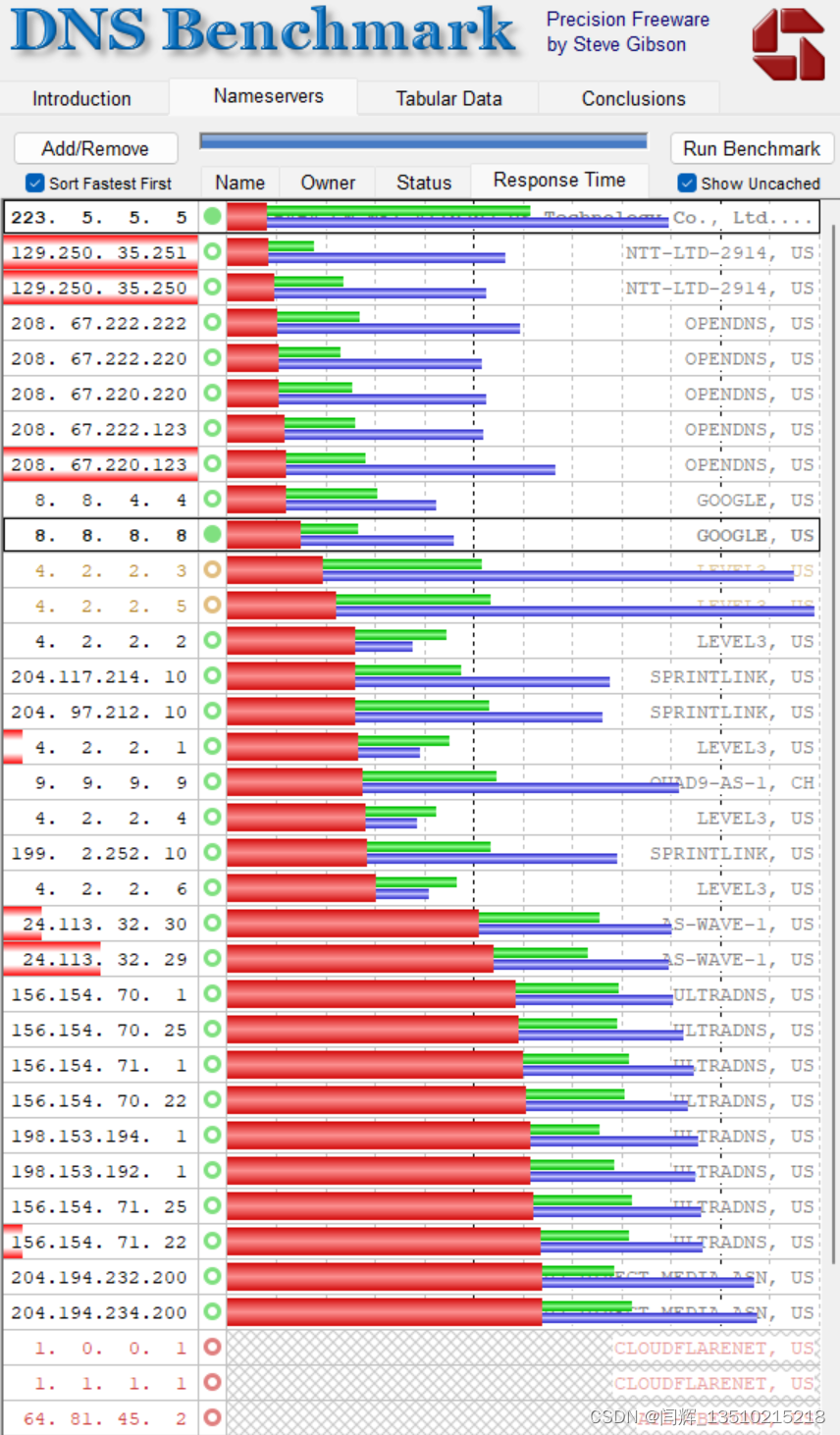The height and width of the screenshot is (1435, 840).
Task: Select the 156.154.71.22 IP address
Action: (x=99, y=1242)
